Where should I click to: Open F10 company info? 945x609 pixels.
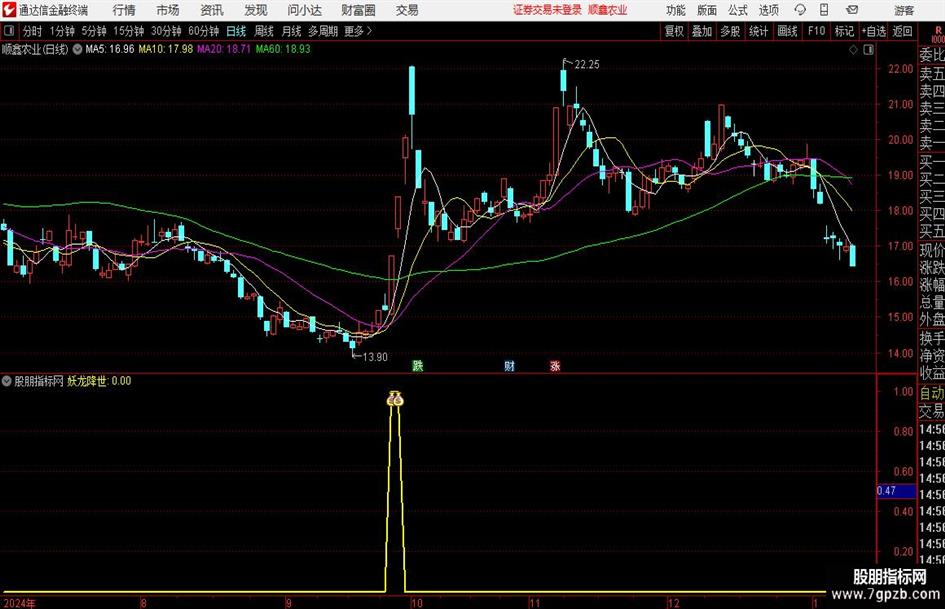[817, 31]
